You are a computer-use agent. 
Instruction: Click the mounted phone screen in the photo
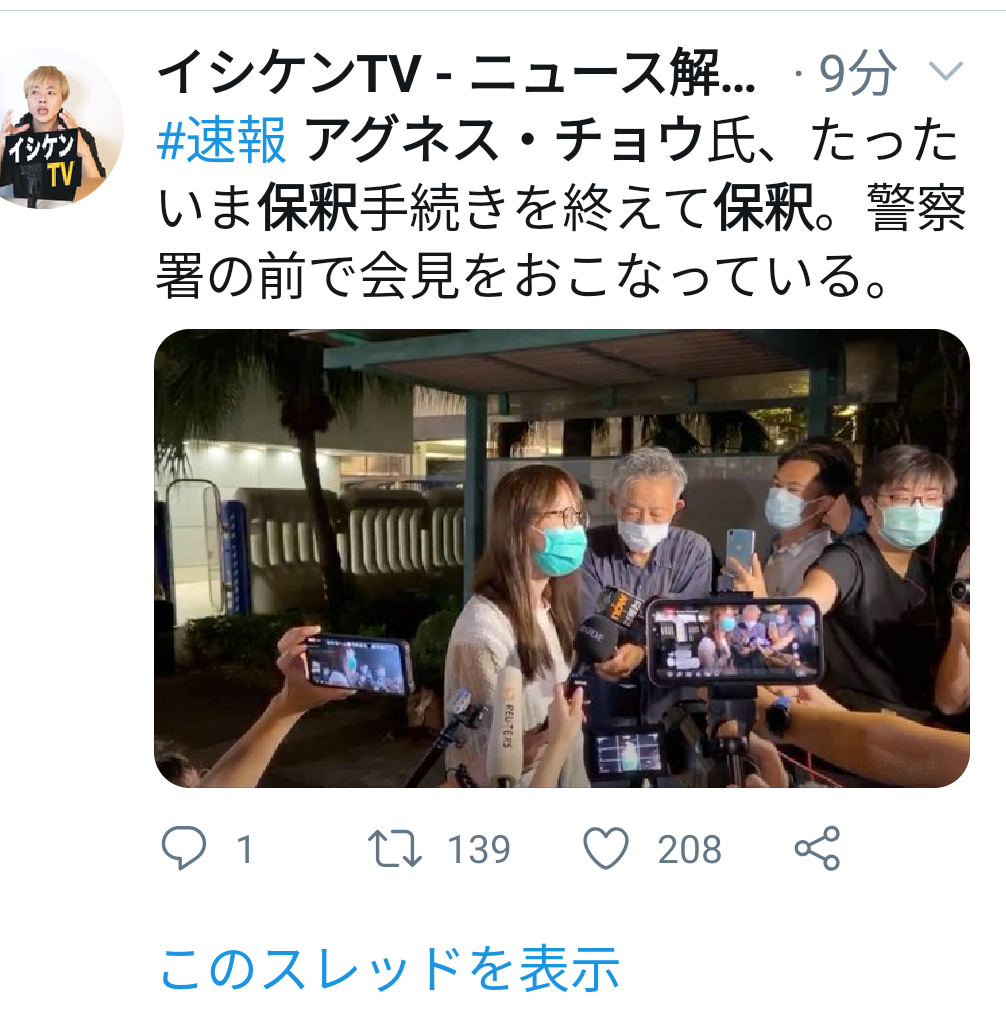(734, 641)
